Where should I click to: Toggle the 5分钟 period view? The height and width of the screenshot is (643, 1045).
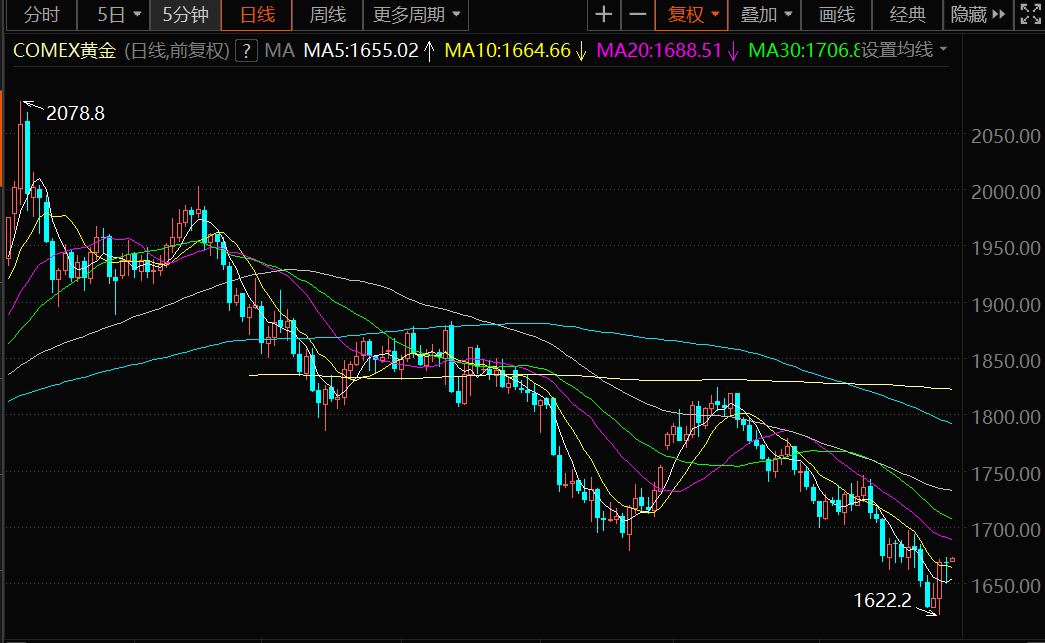185,15
